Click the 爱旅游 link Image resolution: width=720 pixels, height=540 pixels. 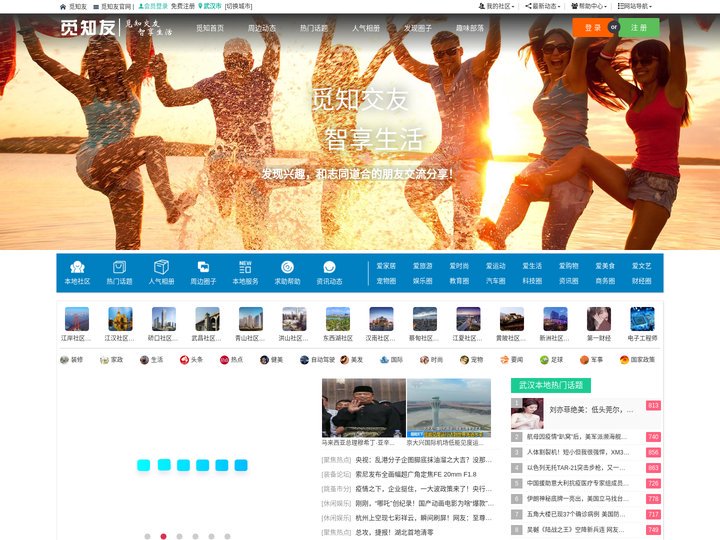point(422,266)
